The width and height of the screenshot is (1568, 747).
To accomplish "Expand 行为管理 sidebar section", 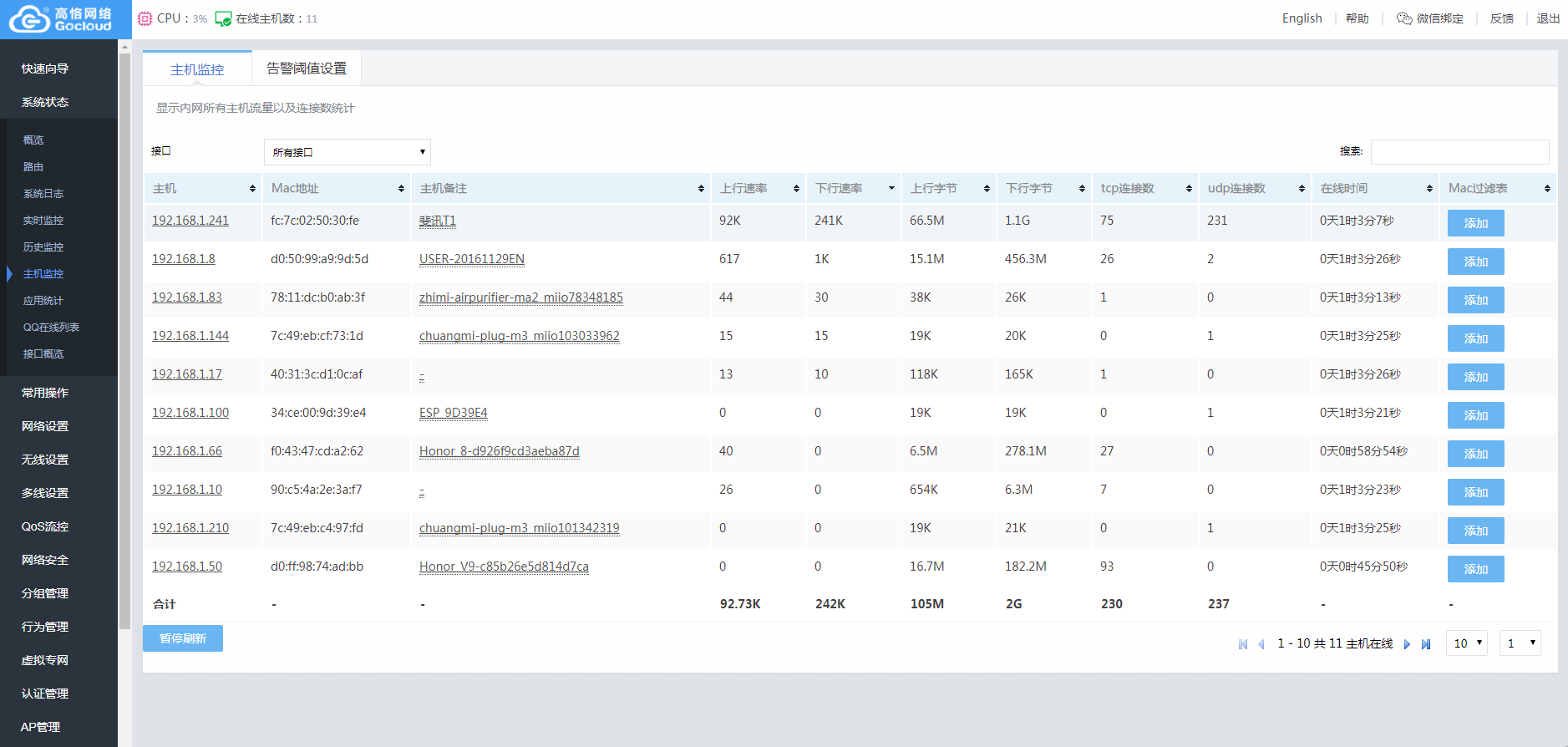I will click(x=45, y=627).
